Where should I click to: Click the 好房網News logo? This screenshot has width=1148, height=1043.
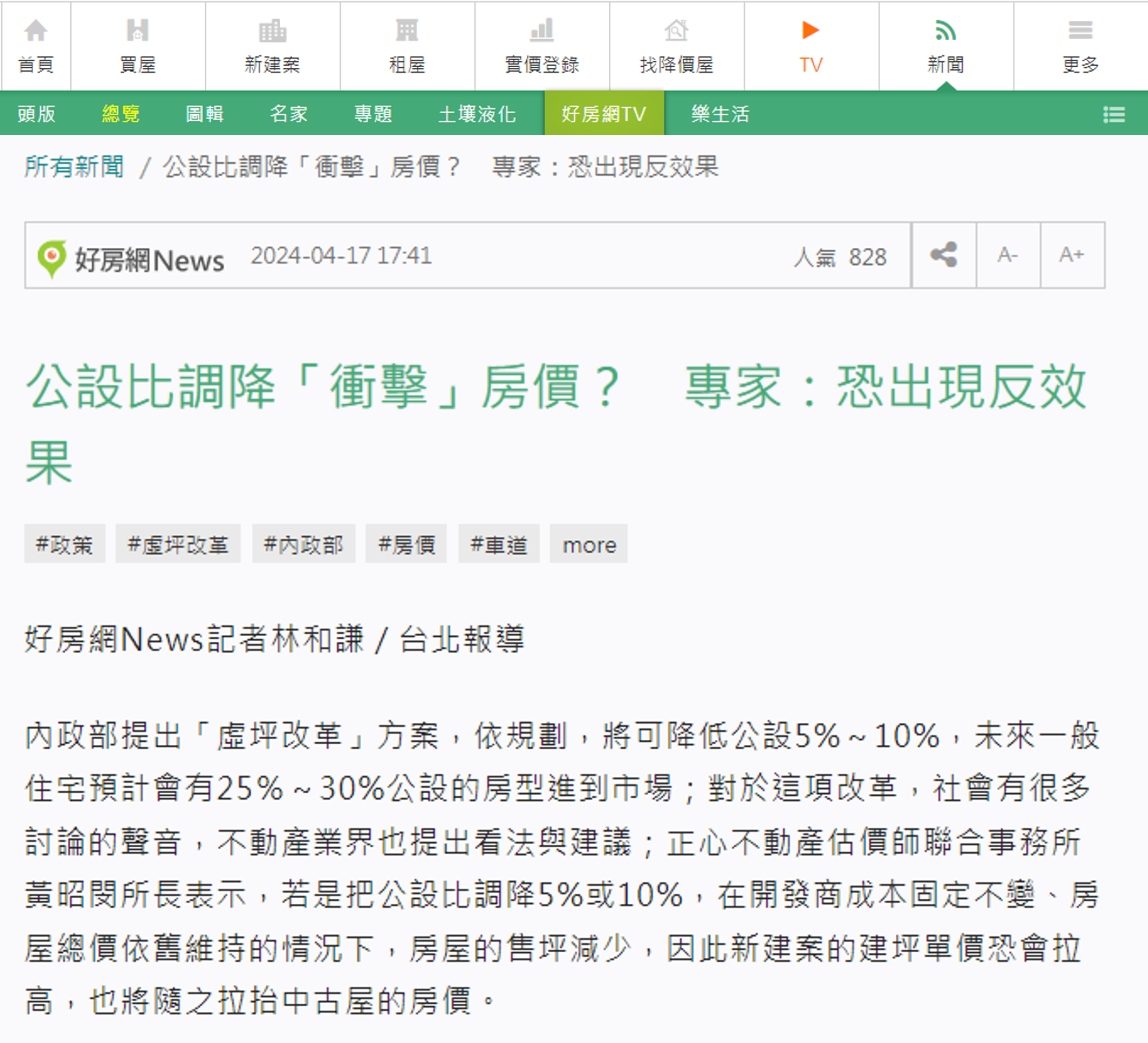click(131, 259)
